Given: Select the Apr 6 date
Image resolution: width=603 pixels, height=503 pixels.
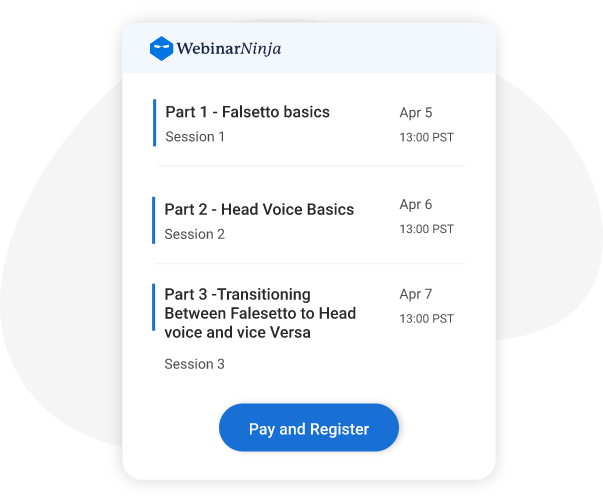Looking at the screenshot, I should tap(416, 204).
